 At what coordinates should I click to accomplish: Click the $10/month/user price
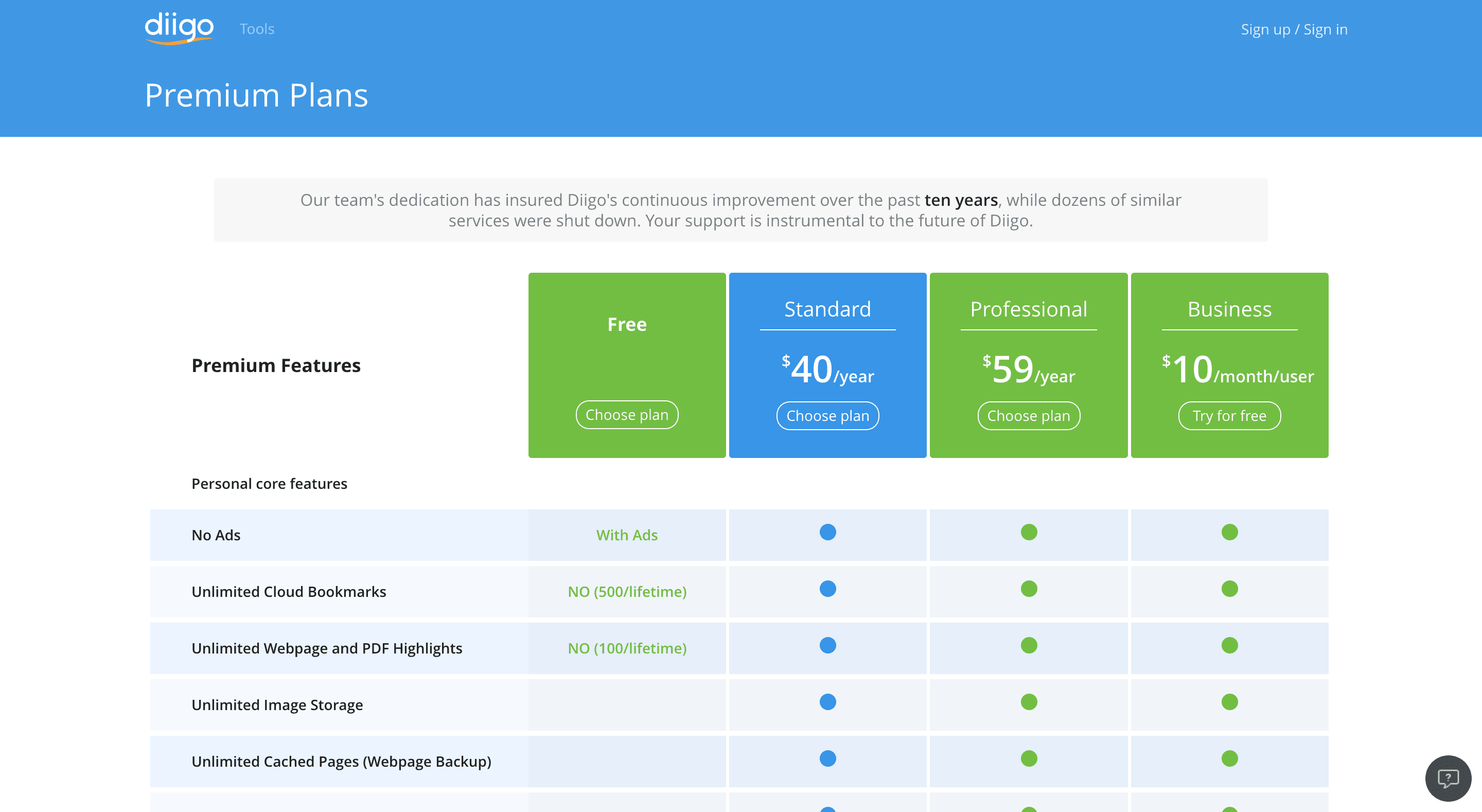pos(1238,369)
